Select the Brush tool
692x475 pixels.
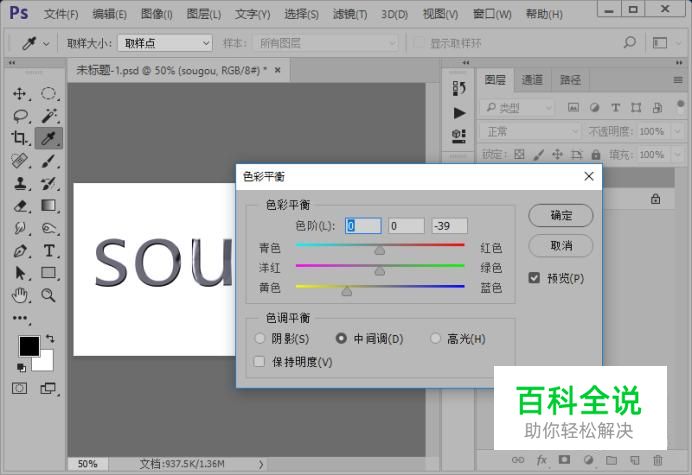click(49, 161)
